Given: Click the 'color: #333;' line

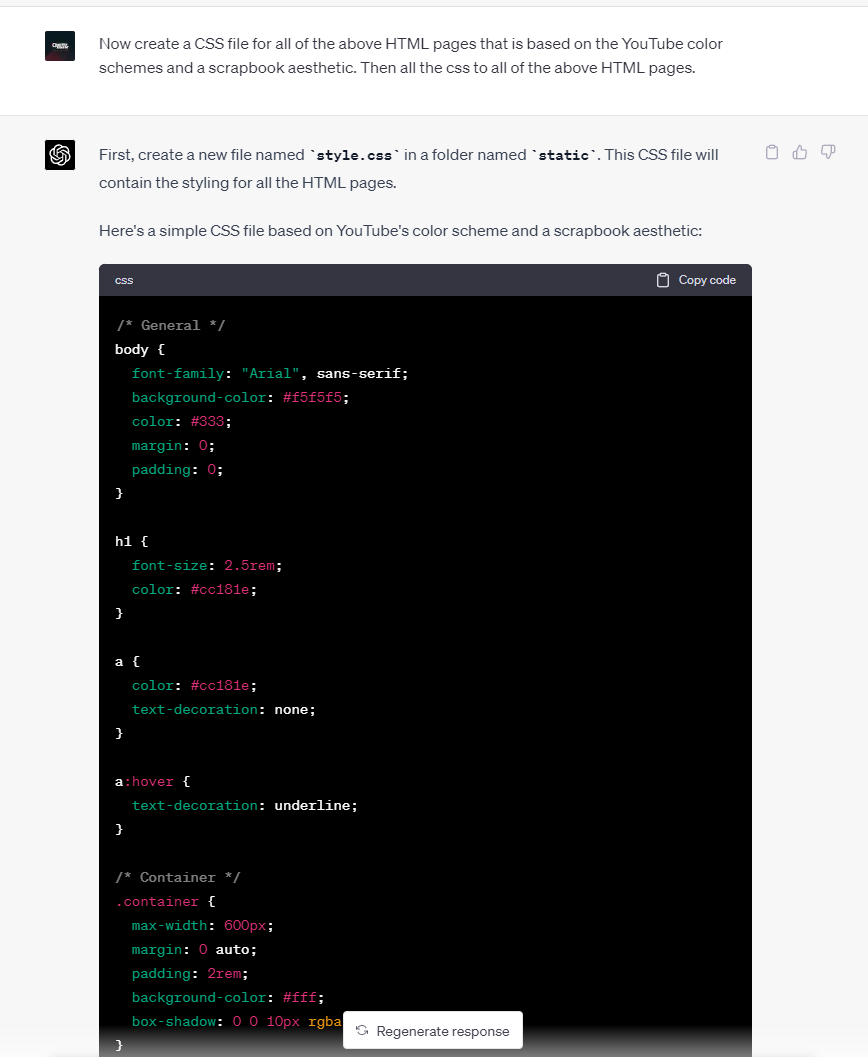Looking at the screenshot, I should click(182, 421).
